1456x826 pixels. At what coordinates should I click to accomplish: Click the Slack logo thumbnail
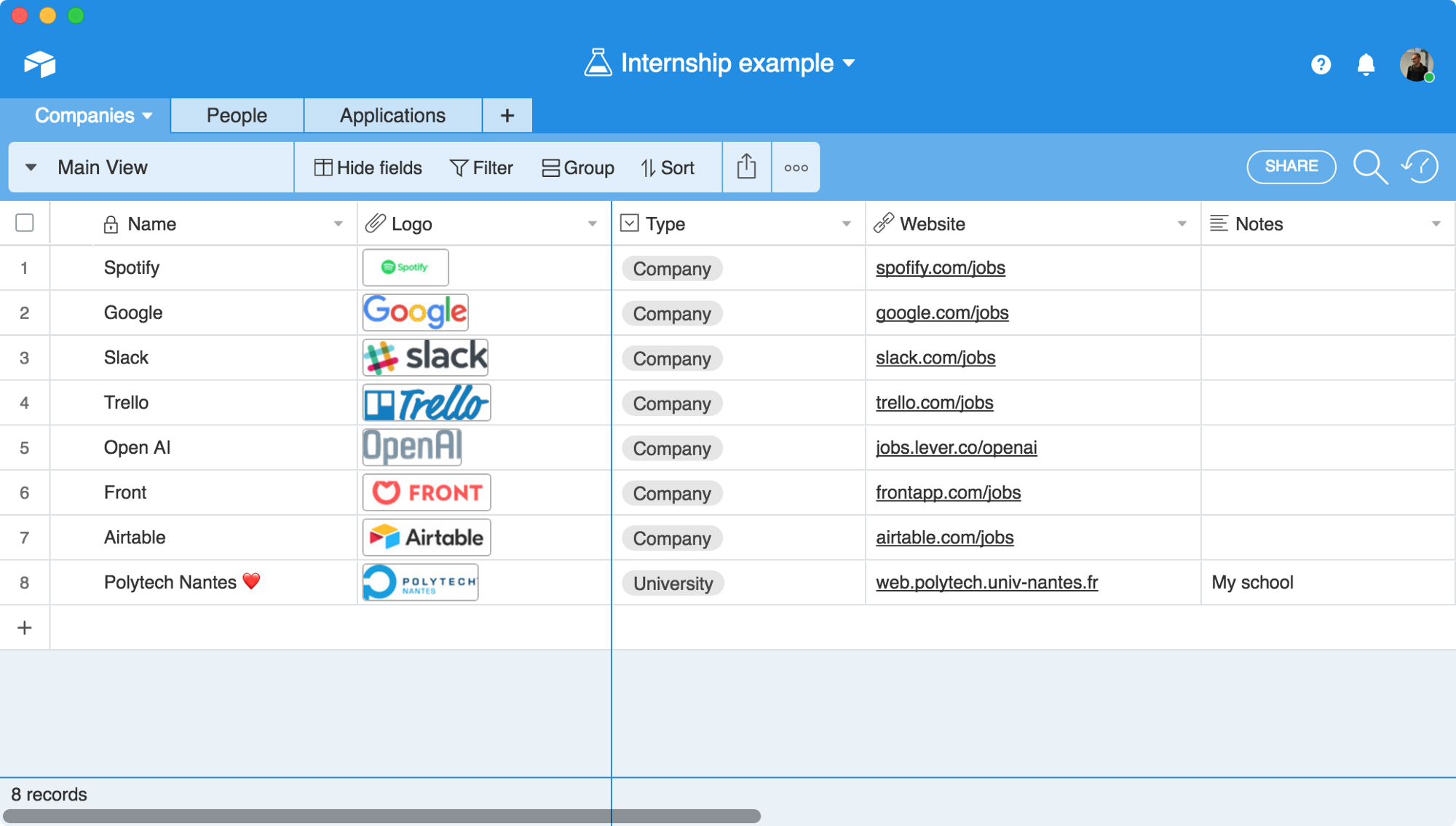click(426, 358)
